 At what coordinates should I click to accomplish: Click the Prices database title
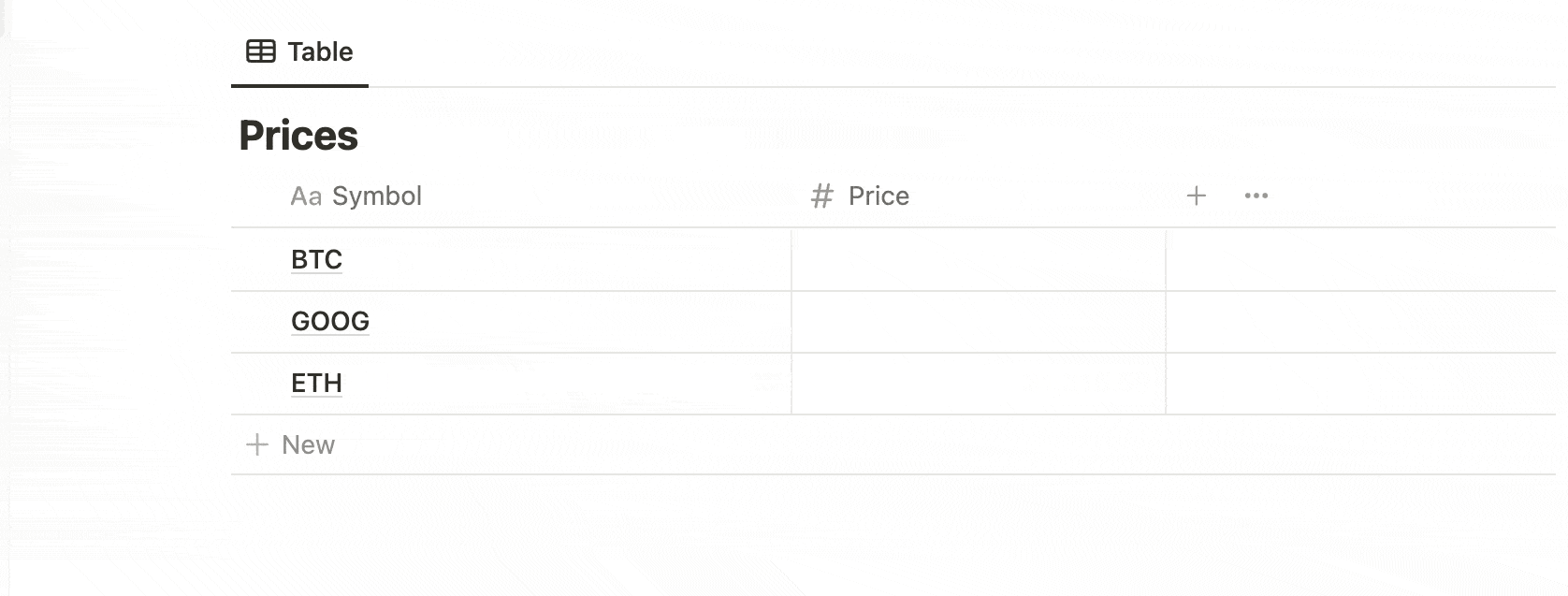298,136
